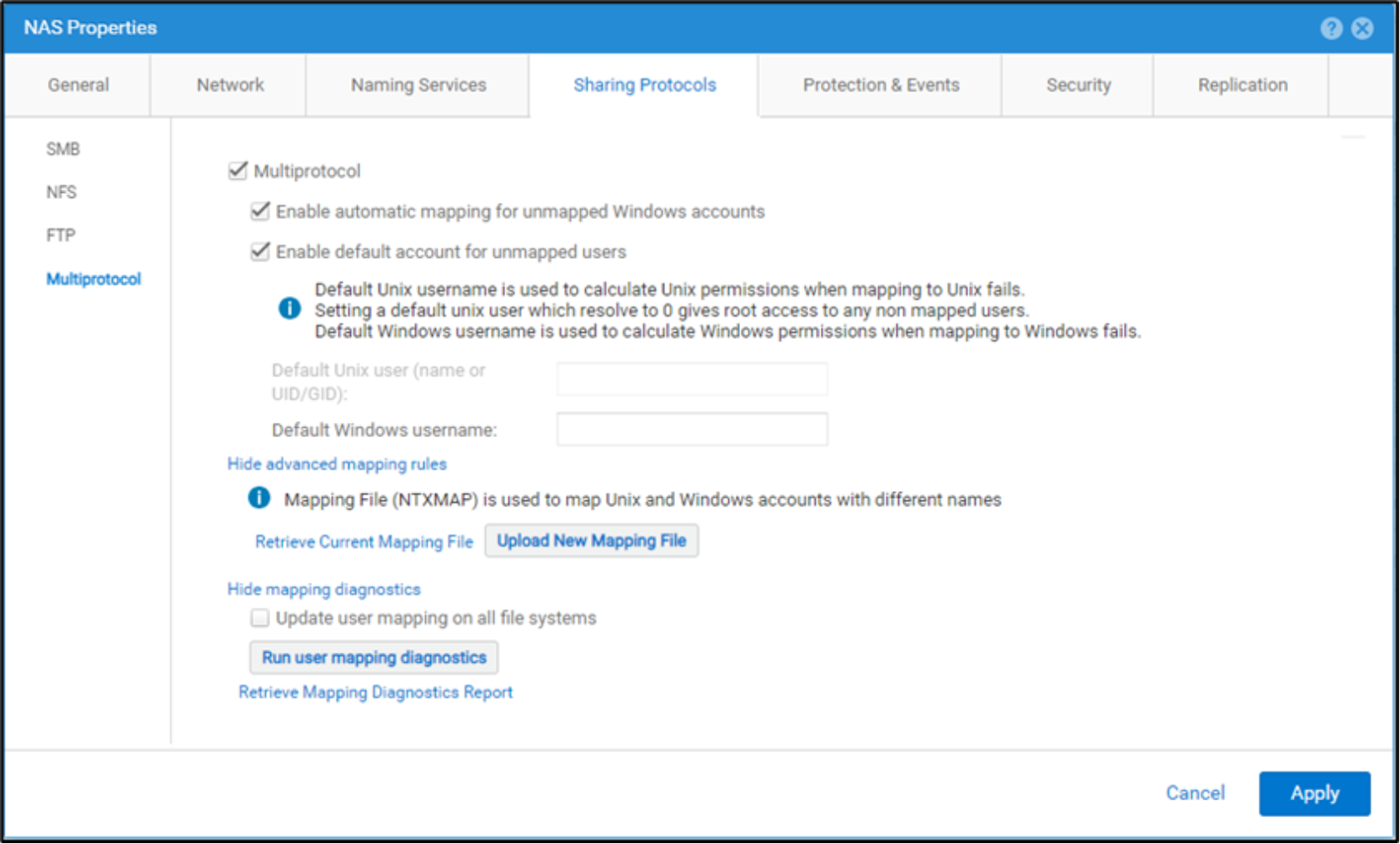Screen dimensions: 1400x844
Task: Click Retrieve Mapping Diagnostics Report link
Action: click(375, 692)
